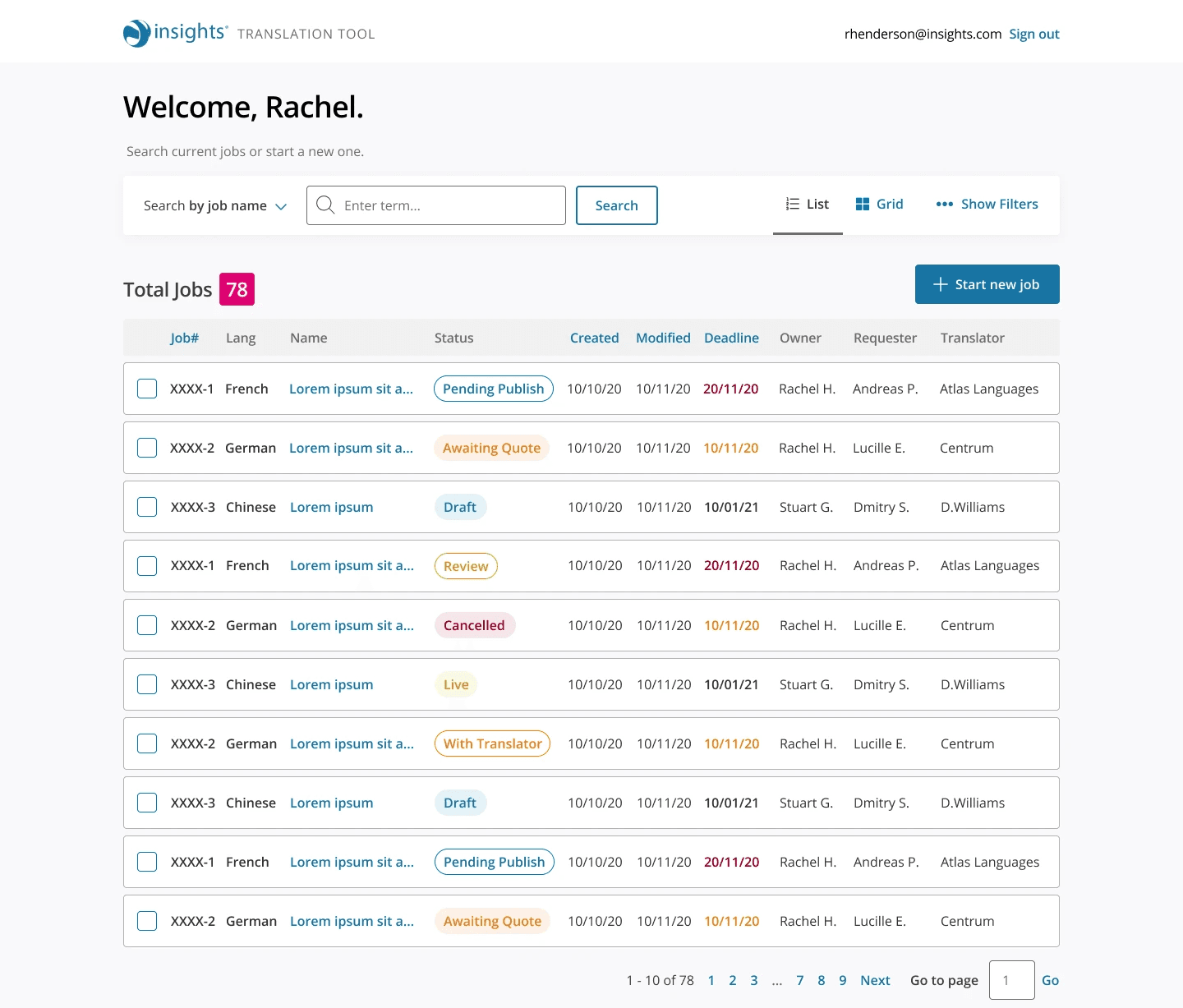Tick the checkbox of the first Pending Publish row

pyautogui.click(x=147, y=389)
